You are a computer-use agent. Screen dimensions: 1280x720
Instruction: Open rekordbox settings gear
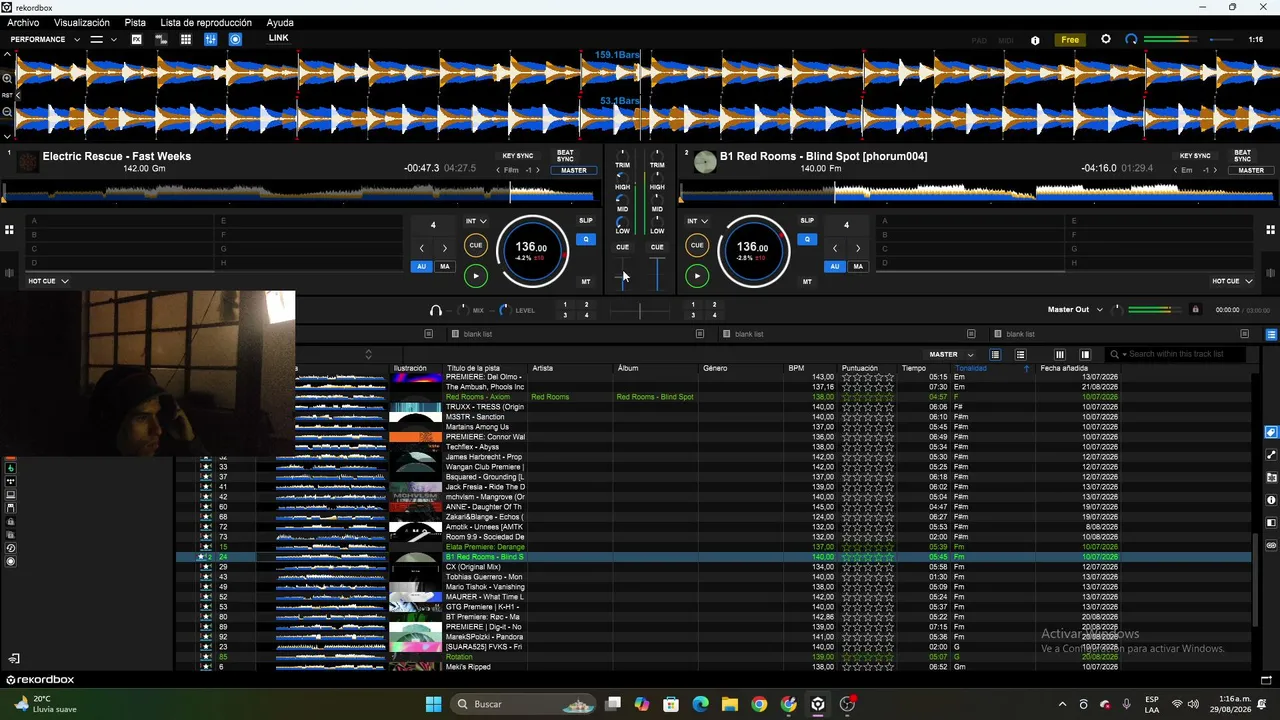(x=1105, y=39)
